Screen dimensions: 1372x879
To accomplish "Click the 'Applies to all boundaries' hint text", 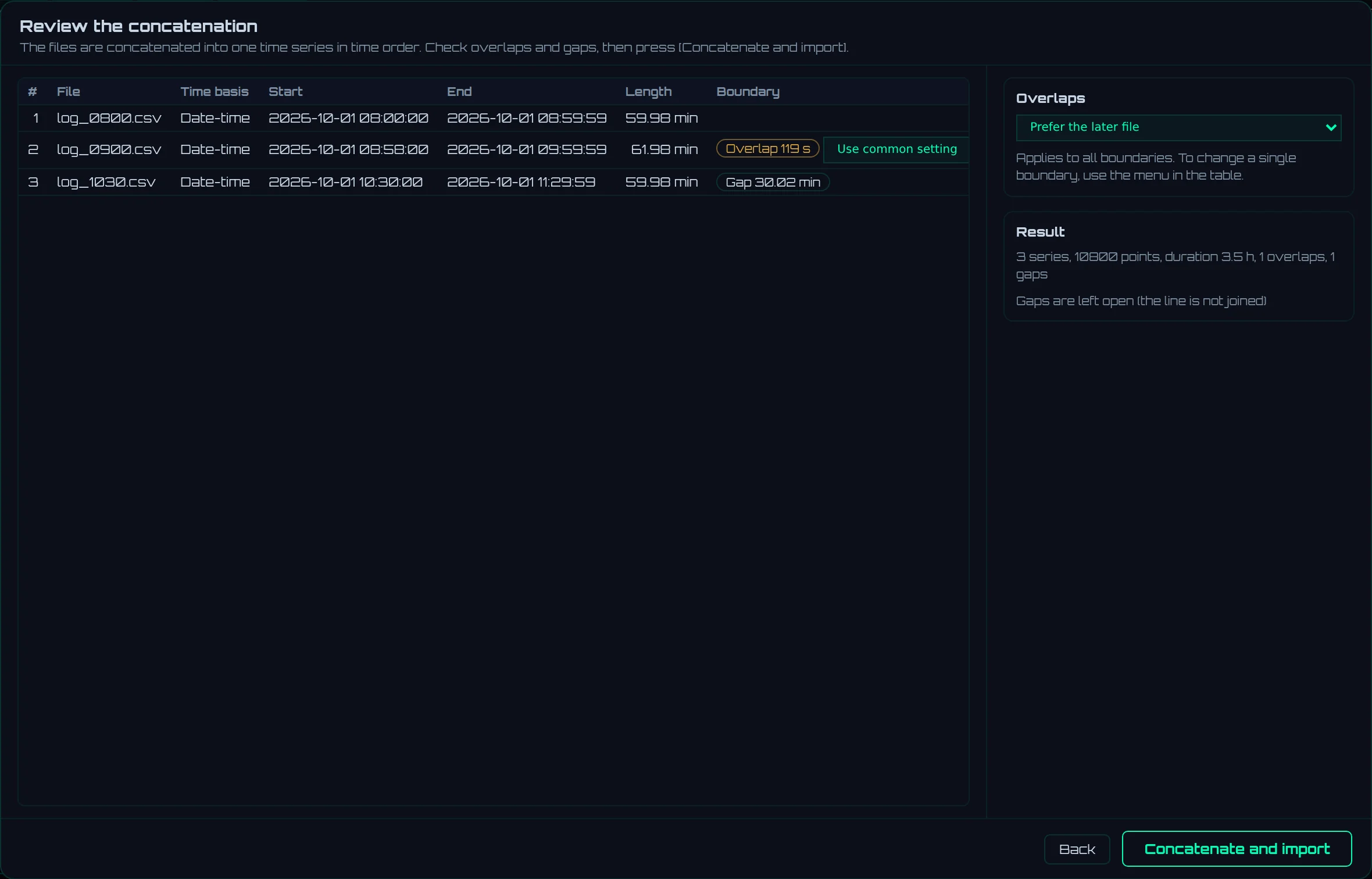I will 1156,167.
